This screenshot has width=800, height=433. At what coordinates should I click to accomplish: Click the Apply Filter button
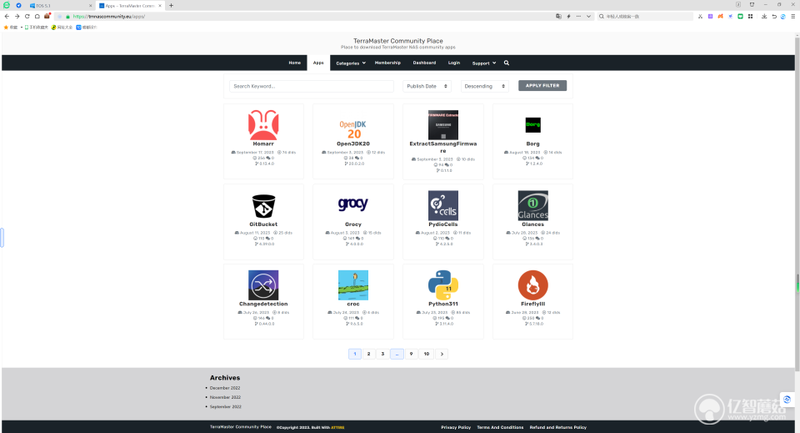tap(542, 86)
